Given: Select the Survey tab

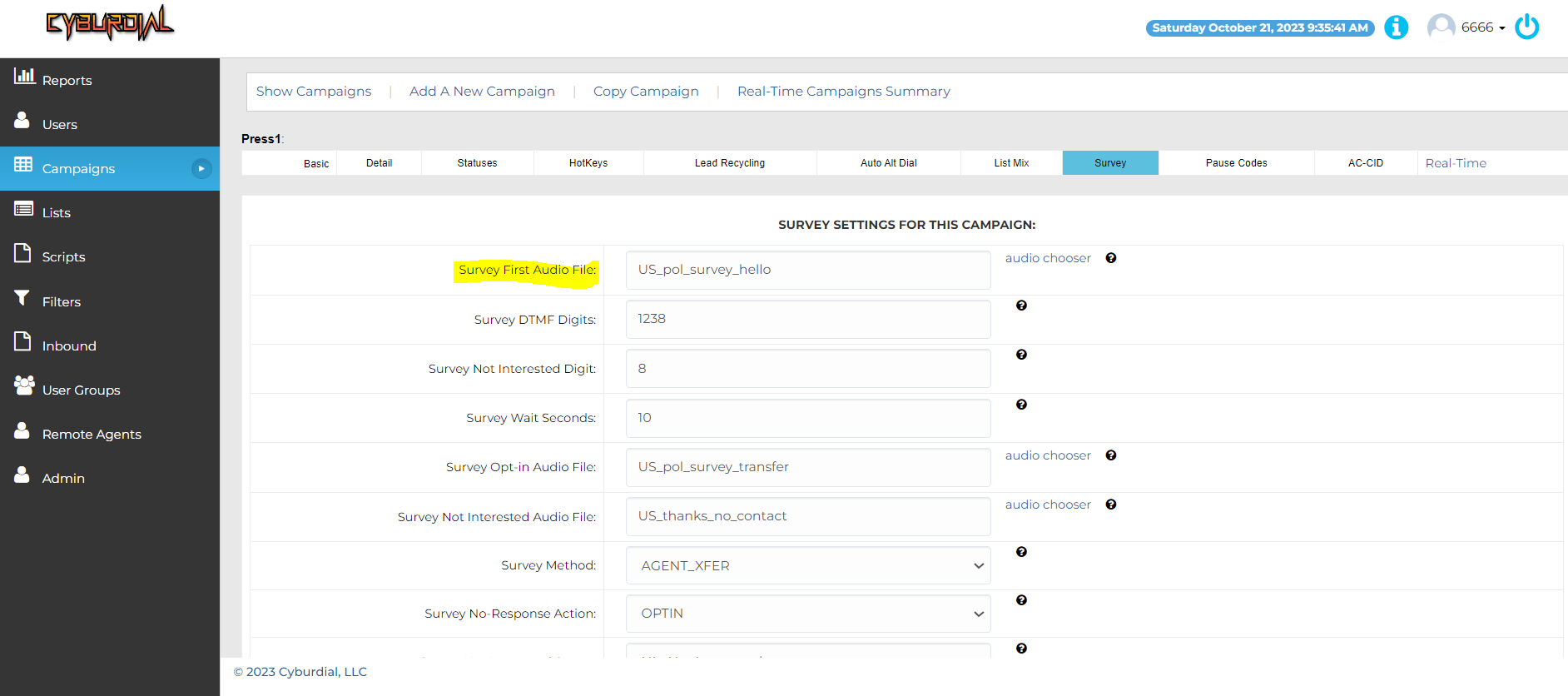Looking at the screenshot, I should 1110,163.
